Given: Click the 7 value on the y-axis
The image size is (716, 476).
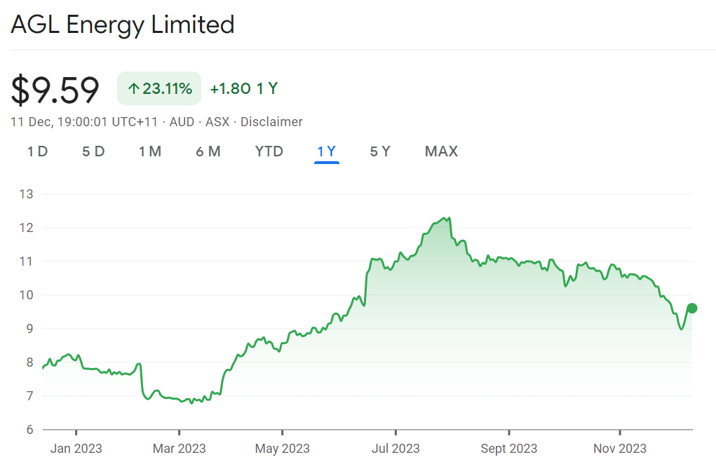Looking at the screenshot, I should point(30,396).
